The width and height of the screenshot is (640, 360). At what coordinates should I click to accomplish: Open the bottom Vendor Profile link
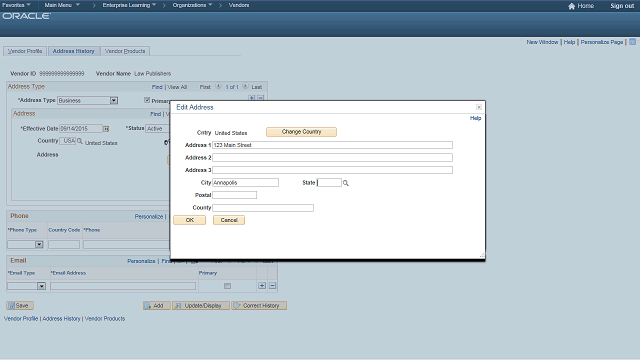(x=21, y=318)
